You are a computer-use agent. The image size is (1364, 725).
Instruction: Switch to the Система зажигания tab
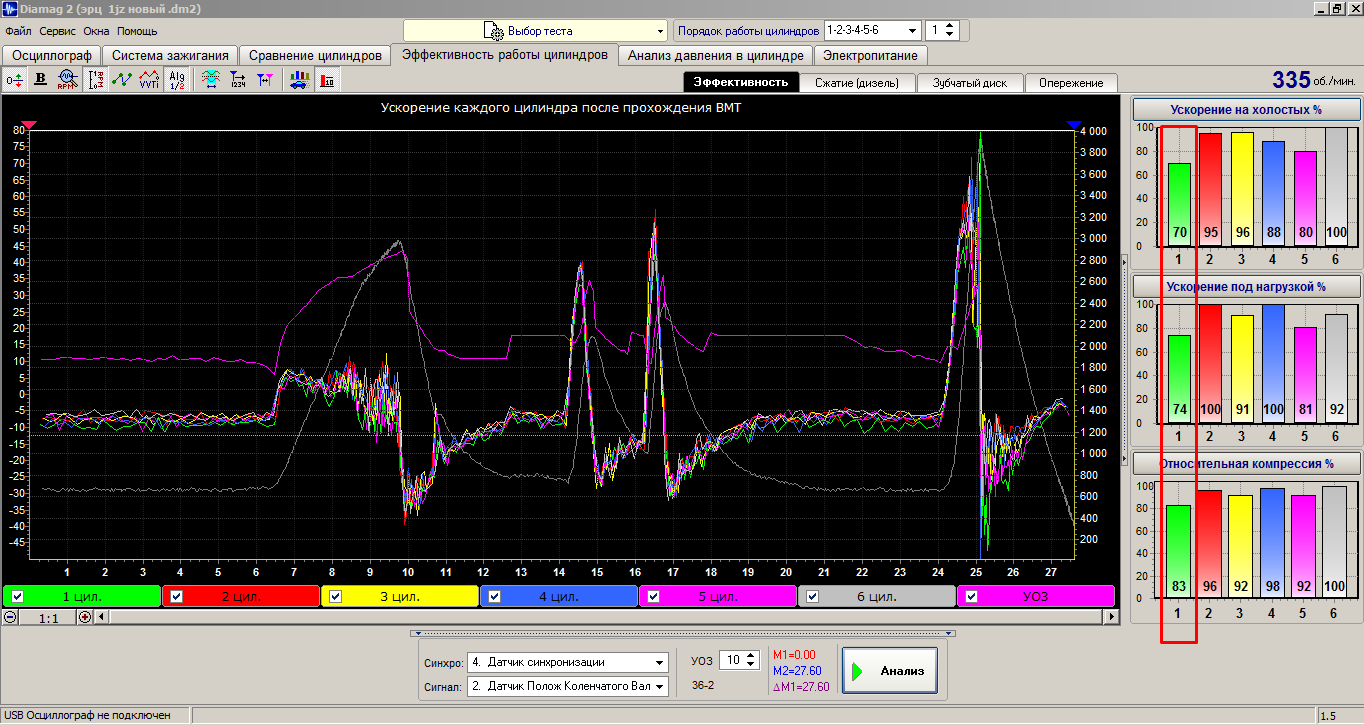[171, 56]
